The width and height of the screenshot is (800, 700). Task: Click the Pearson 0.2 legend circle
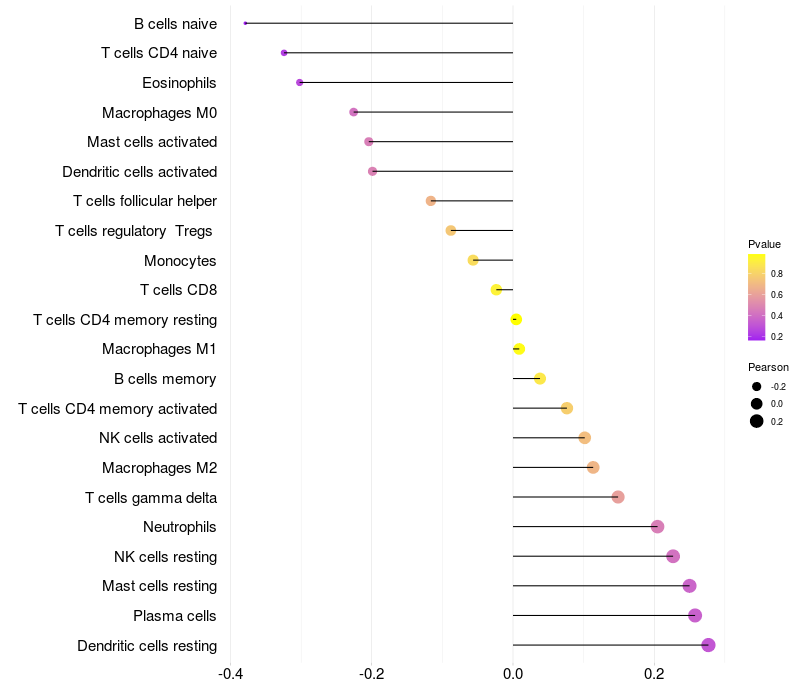757,421
